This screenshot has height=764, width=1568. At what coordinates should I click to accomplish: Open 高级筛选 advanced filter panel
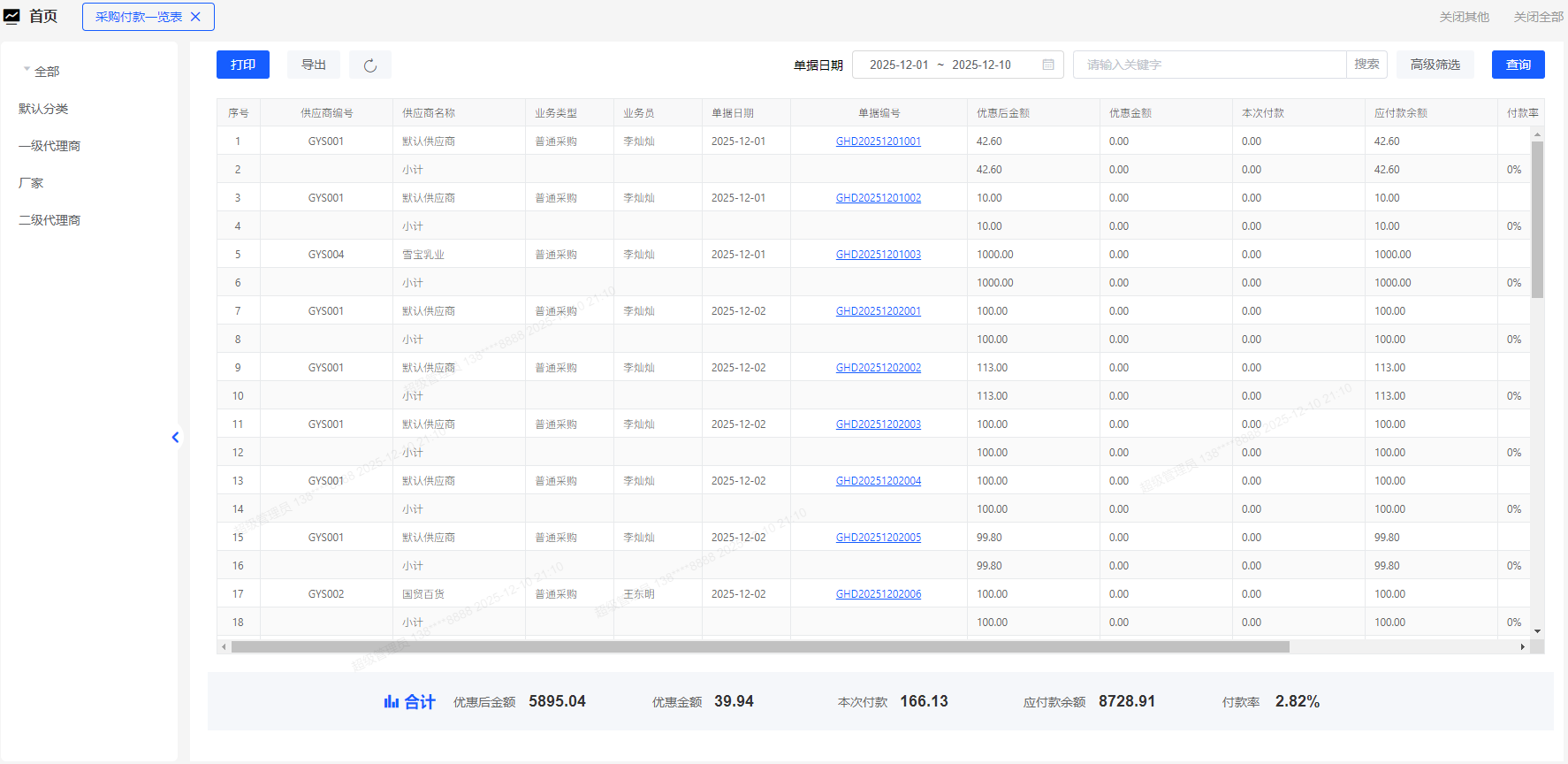click(1435, 65)
